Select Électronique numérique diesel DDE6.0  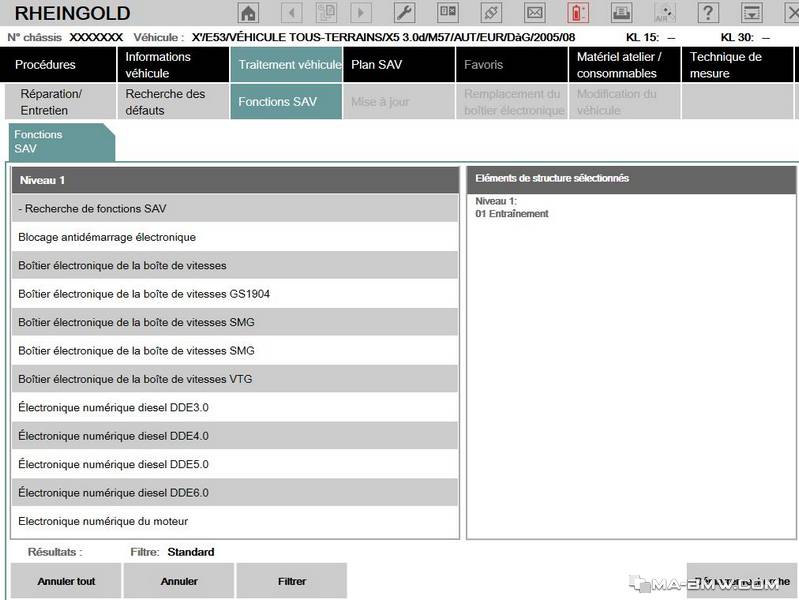pos(235,493)
